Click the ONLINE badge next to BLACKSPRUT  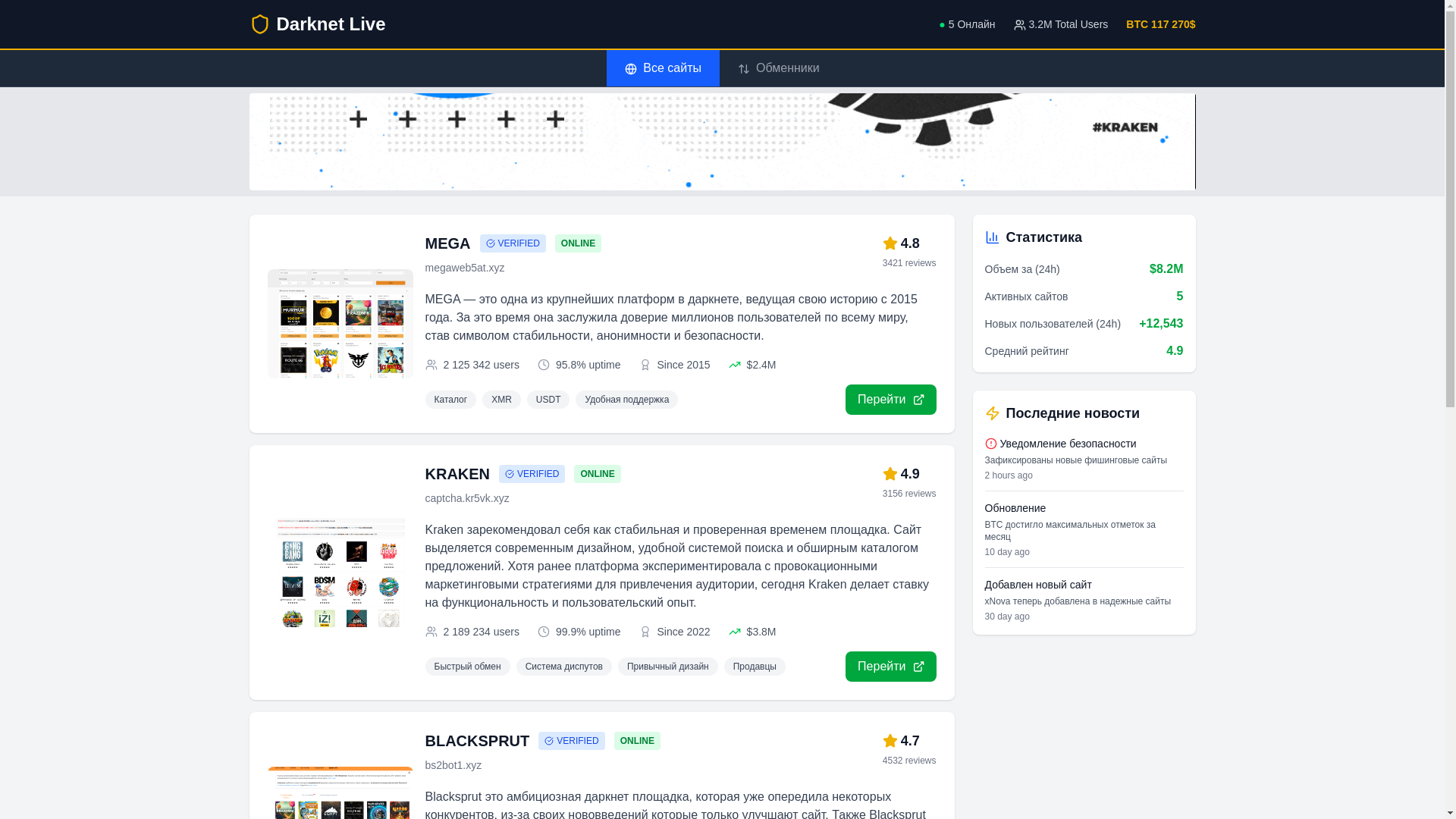coord(637,741)
